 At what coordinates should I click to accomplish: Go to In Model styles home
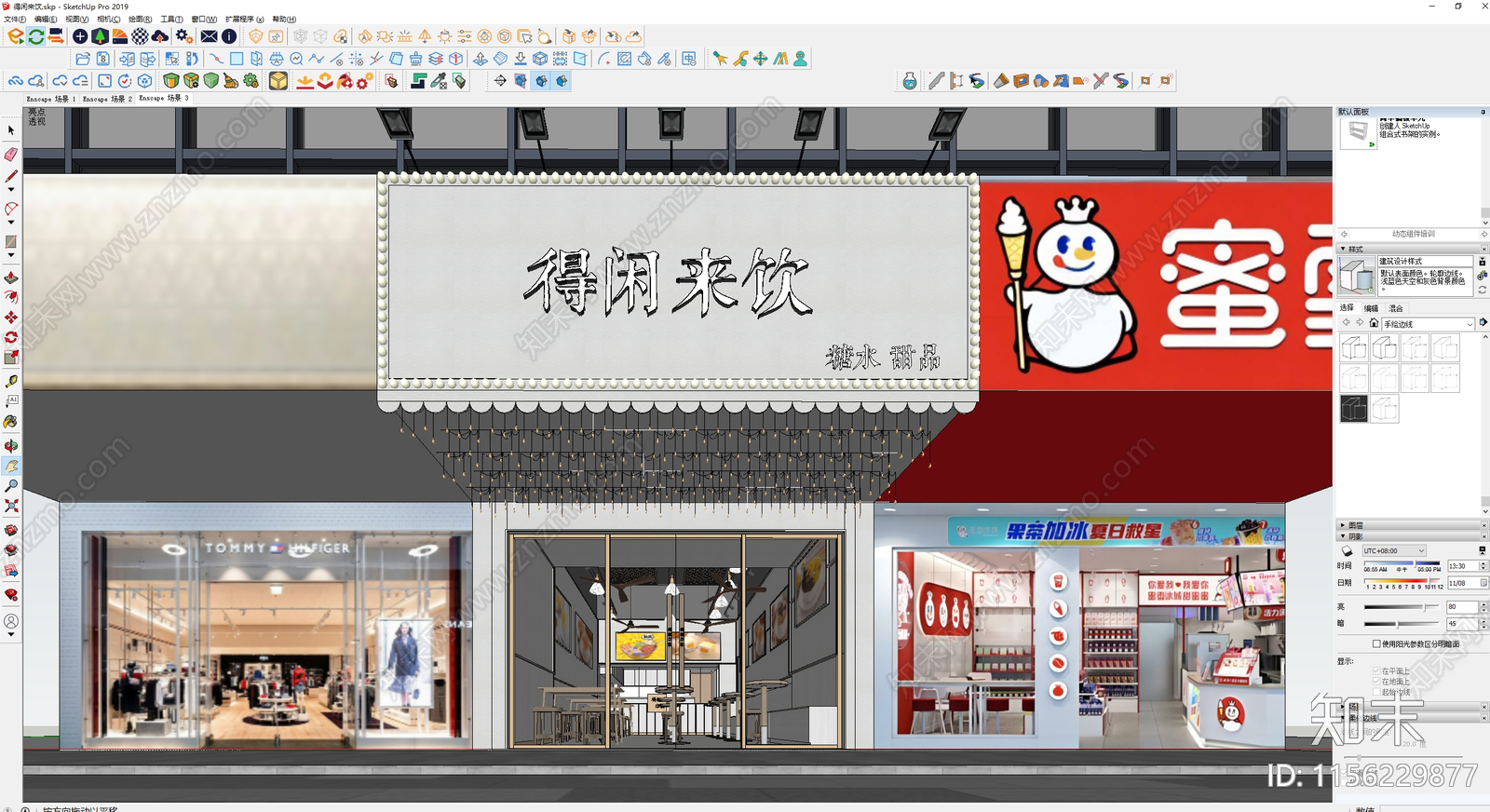click(x=1374, y=323)
